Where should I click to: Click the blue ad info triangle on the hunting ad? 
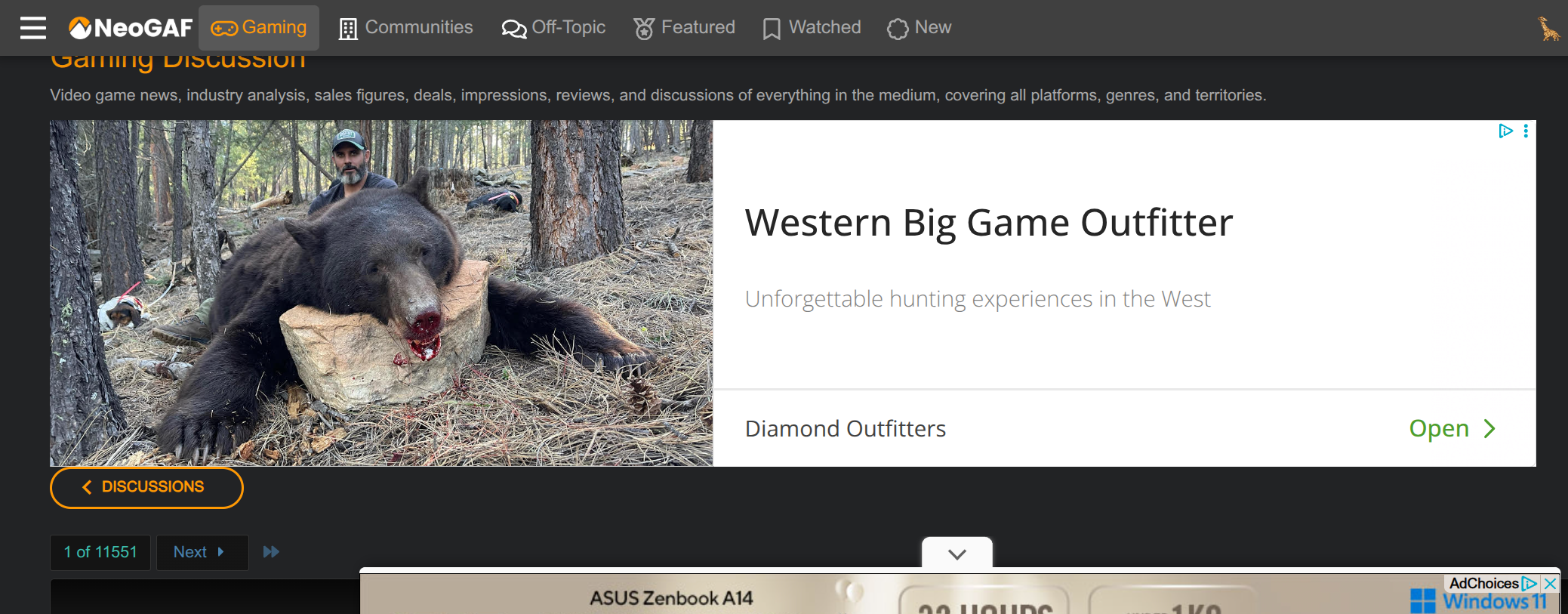[x=1505, y=131]
